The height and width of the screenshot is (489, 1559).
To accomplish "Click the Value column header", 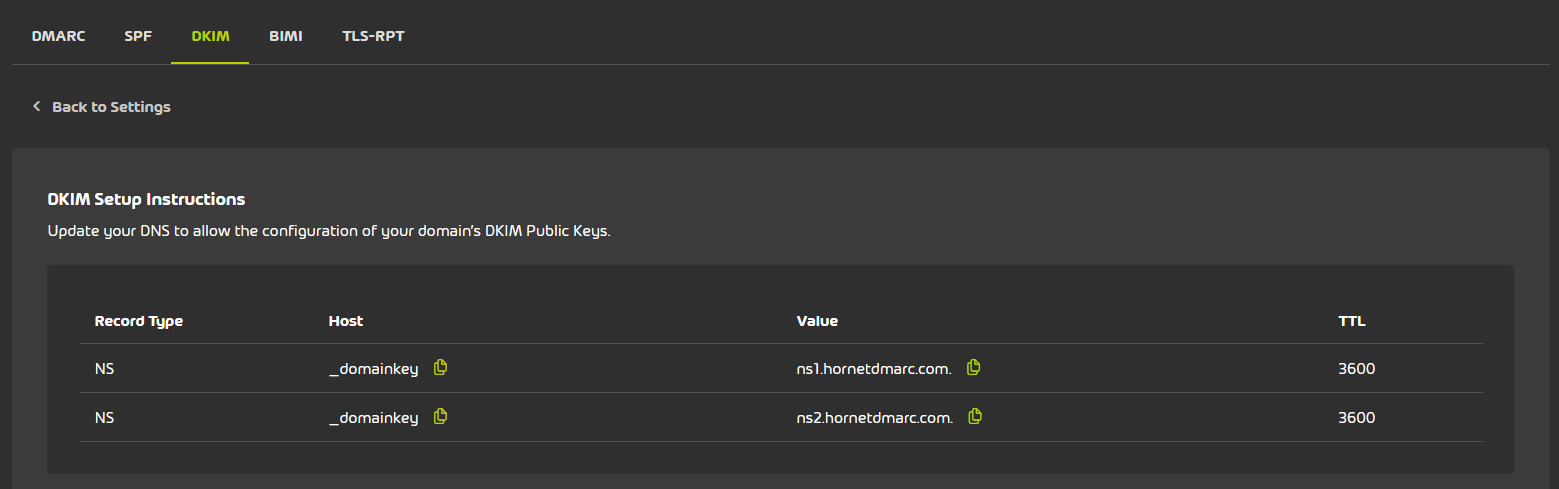I will (x=817, y=322).
